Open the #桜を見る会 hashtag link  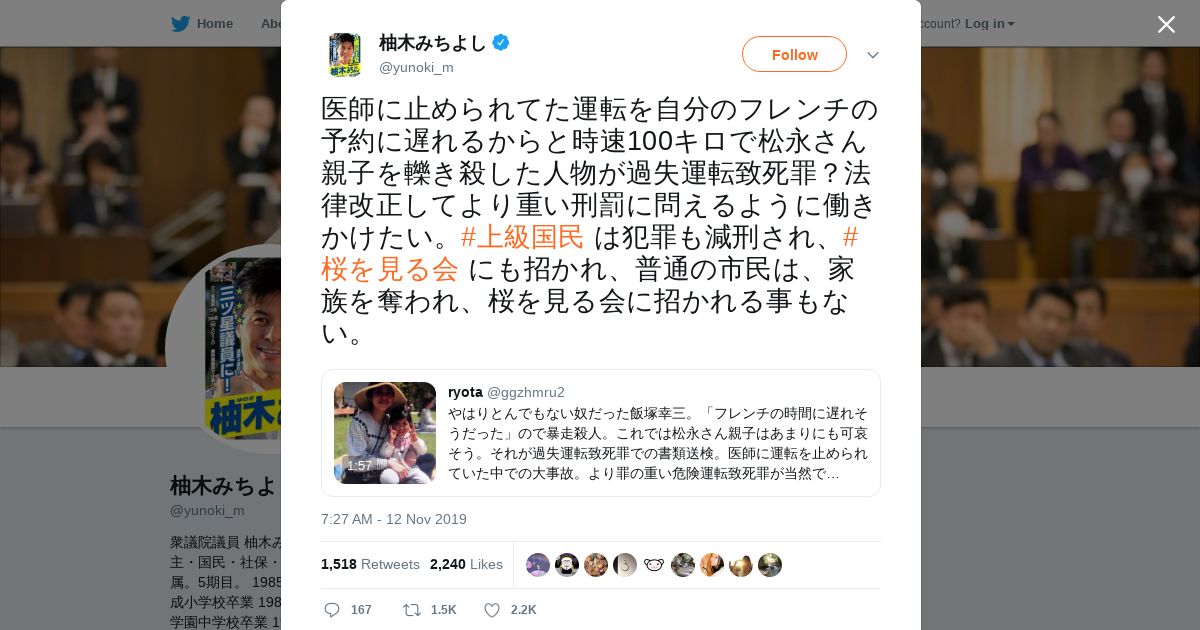point(590,253)
